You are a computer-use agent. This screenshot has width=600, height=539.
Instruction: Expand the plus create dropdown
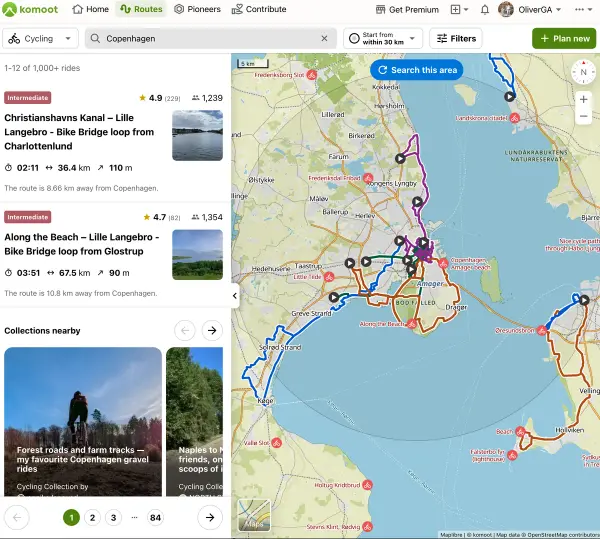[459, 10]
